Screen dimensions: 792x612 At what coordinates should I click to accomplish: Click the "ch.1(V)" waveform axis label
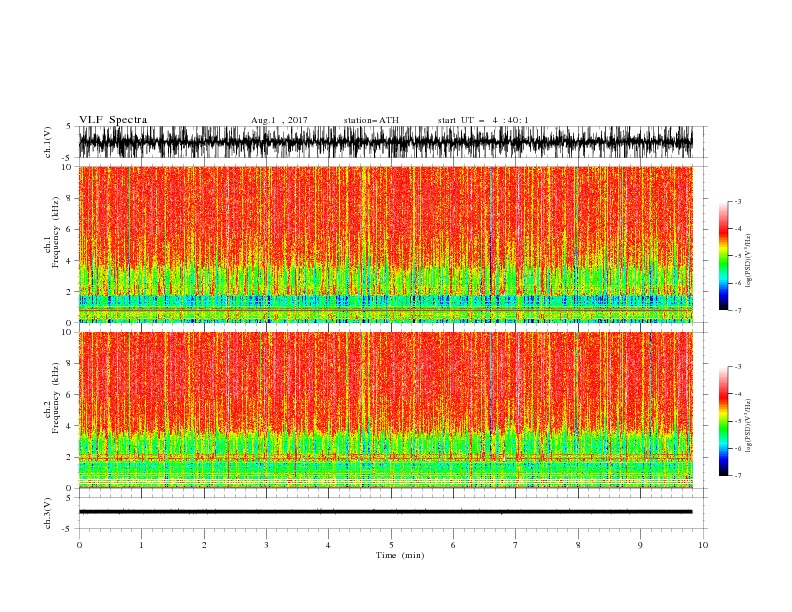(x=48, y=142)
